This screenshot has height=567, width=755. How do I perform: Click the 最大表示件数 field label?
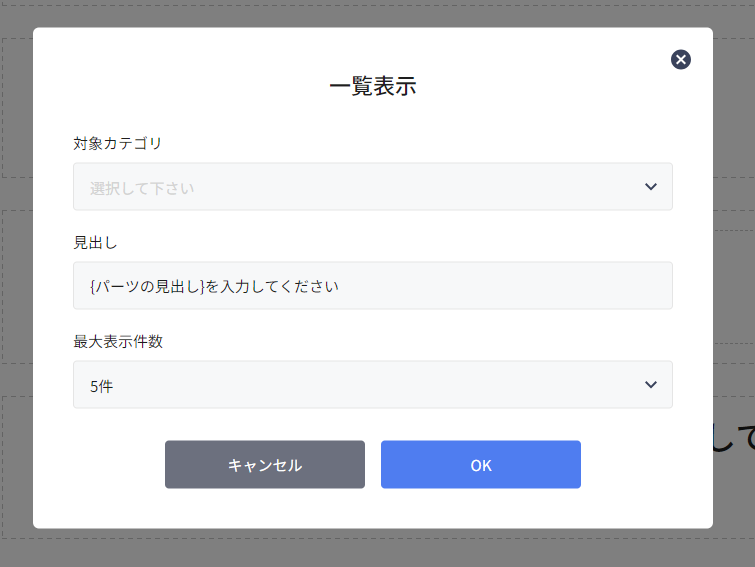click(117, 341)
